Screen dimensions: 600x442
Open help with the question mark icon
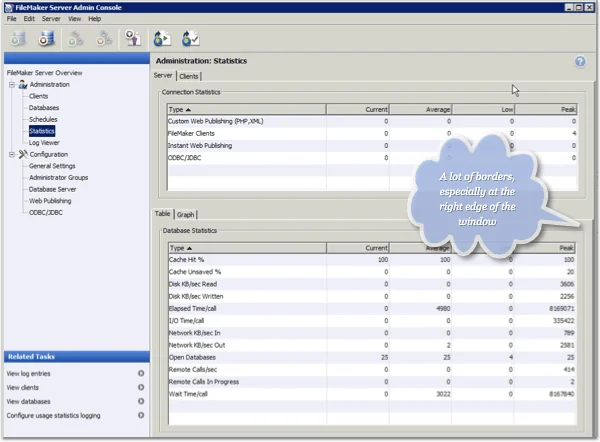580,61
